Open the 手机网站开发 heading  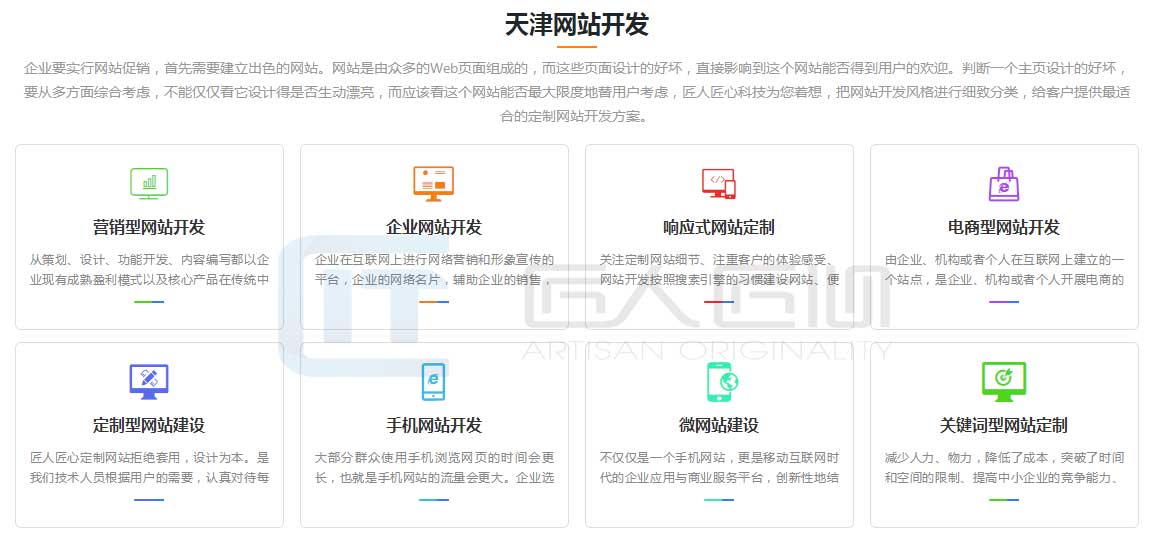click(434, 426)
